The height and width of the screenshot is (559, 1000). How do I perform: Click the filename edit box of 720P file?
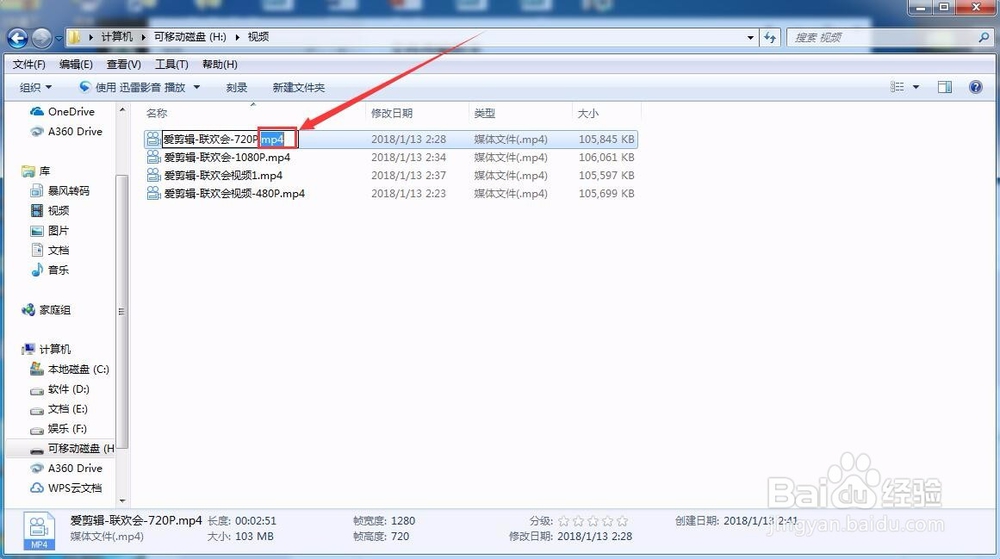[230, 139]
